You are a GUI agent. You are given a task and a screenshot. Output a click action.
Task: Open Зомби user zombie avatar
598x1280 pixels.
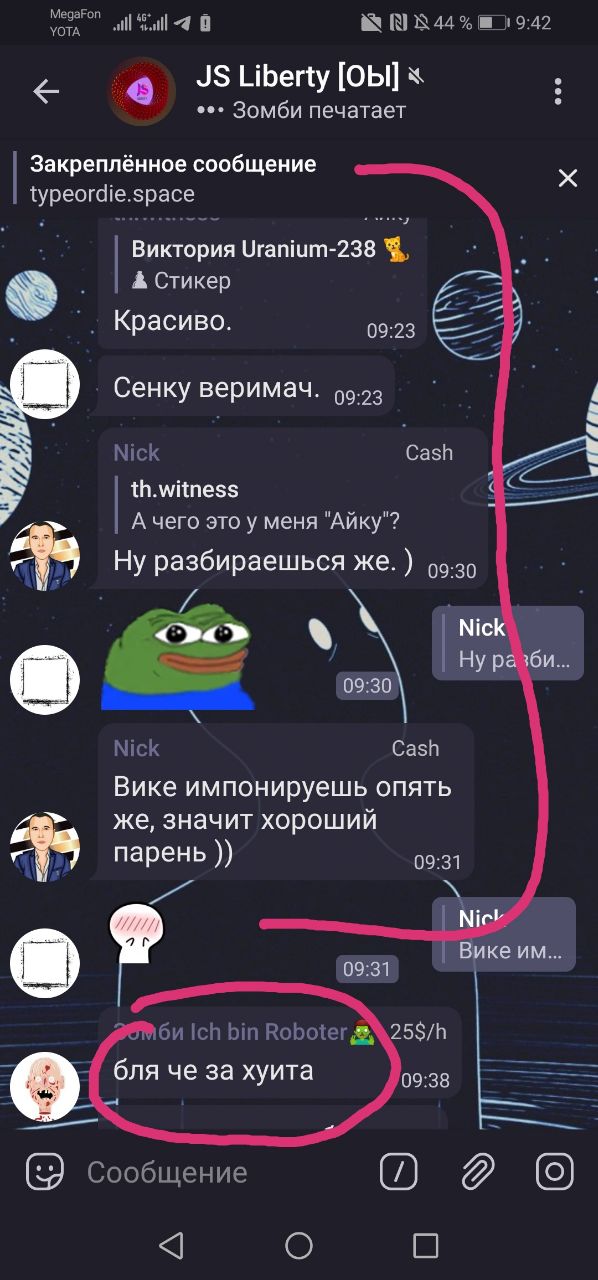pyautogui.click(x=44, y=1087)
